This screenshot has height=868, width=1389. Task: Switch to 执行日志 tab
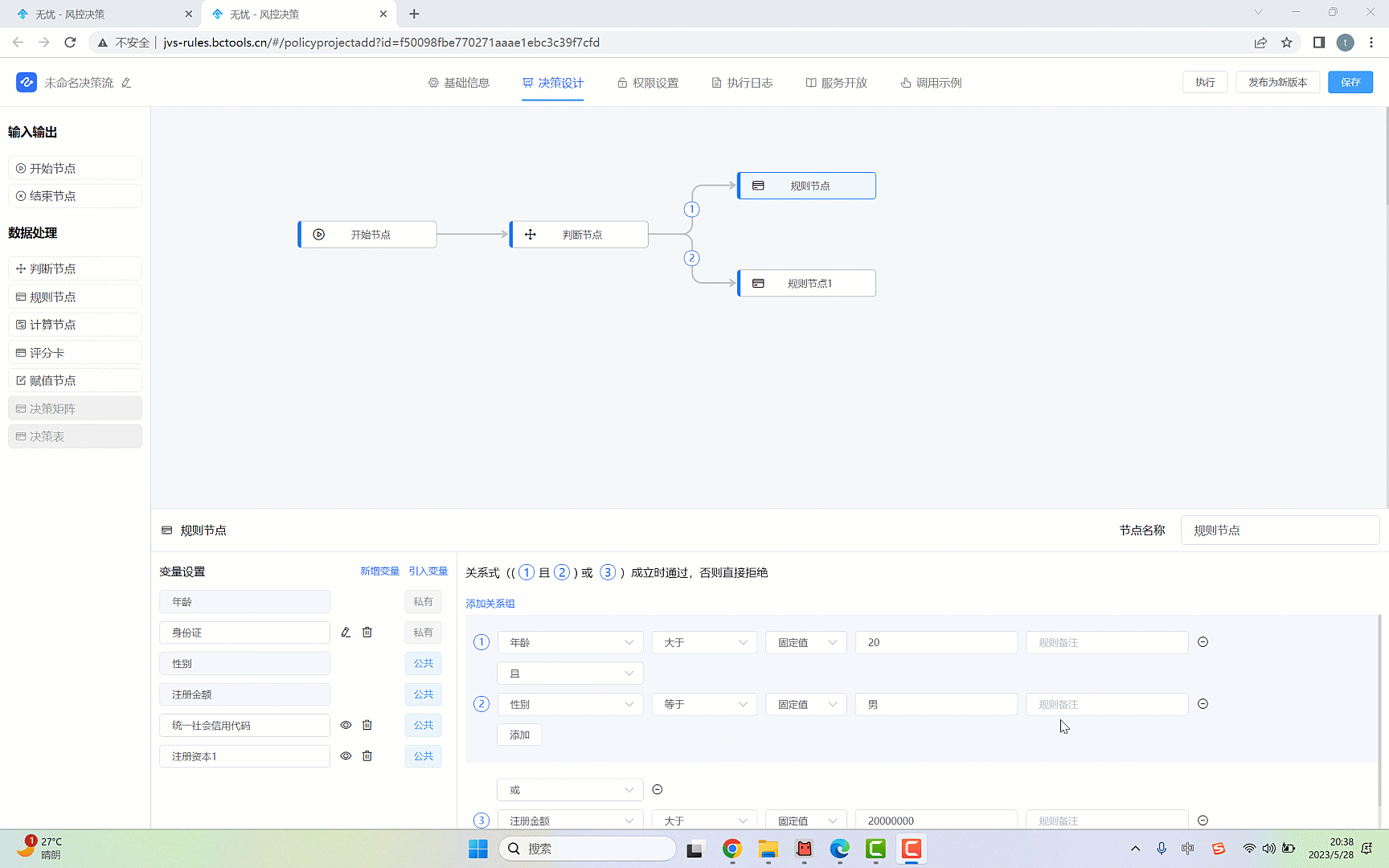(742, 83)
